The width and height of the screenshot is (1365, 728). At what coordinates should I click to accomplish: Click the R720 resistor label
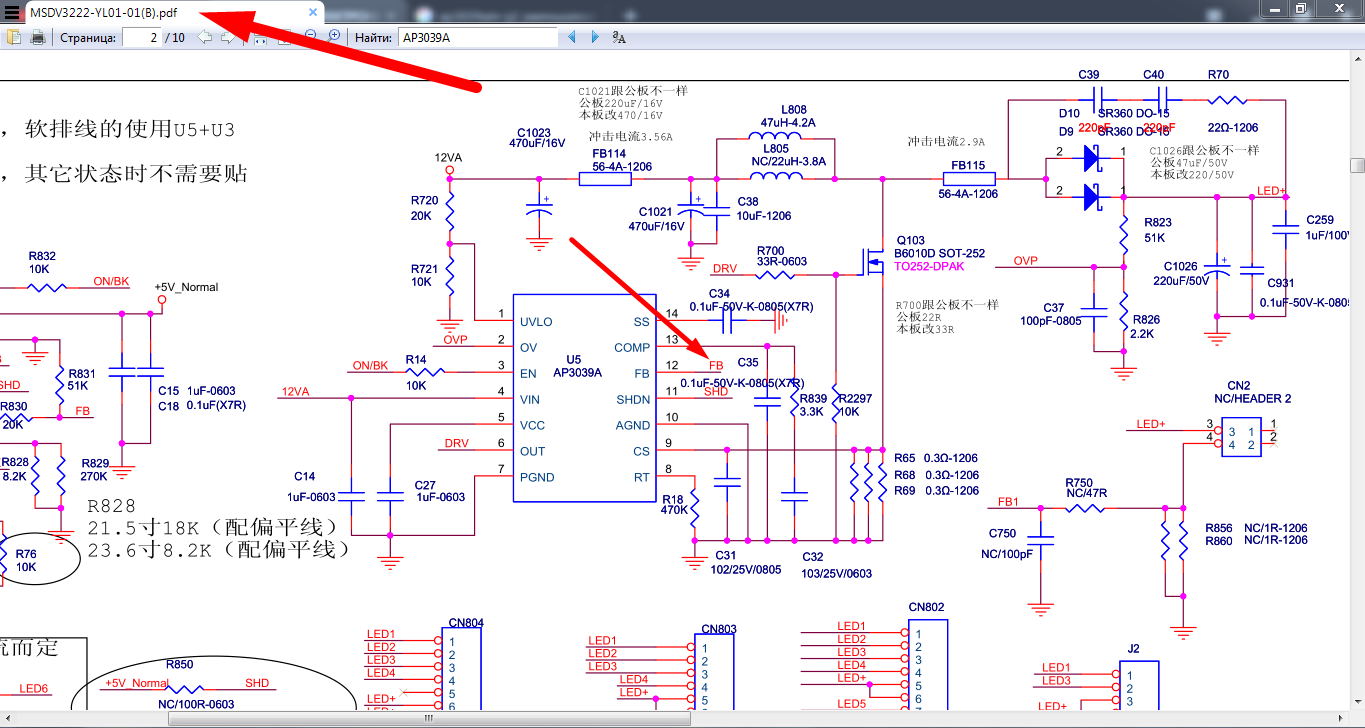pyautogui.click(x=424, y=200)
